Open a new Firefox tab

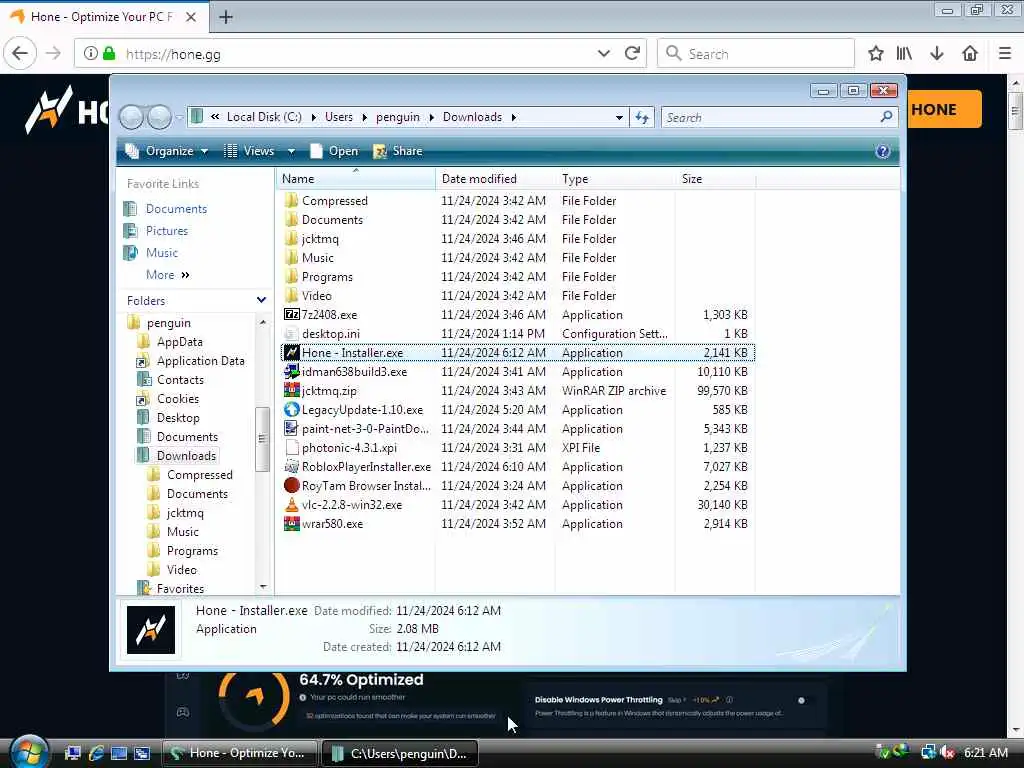coord(225,17)
